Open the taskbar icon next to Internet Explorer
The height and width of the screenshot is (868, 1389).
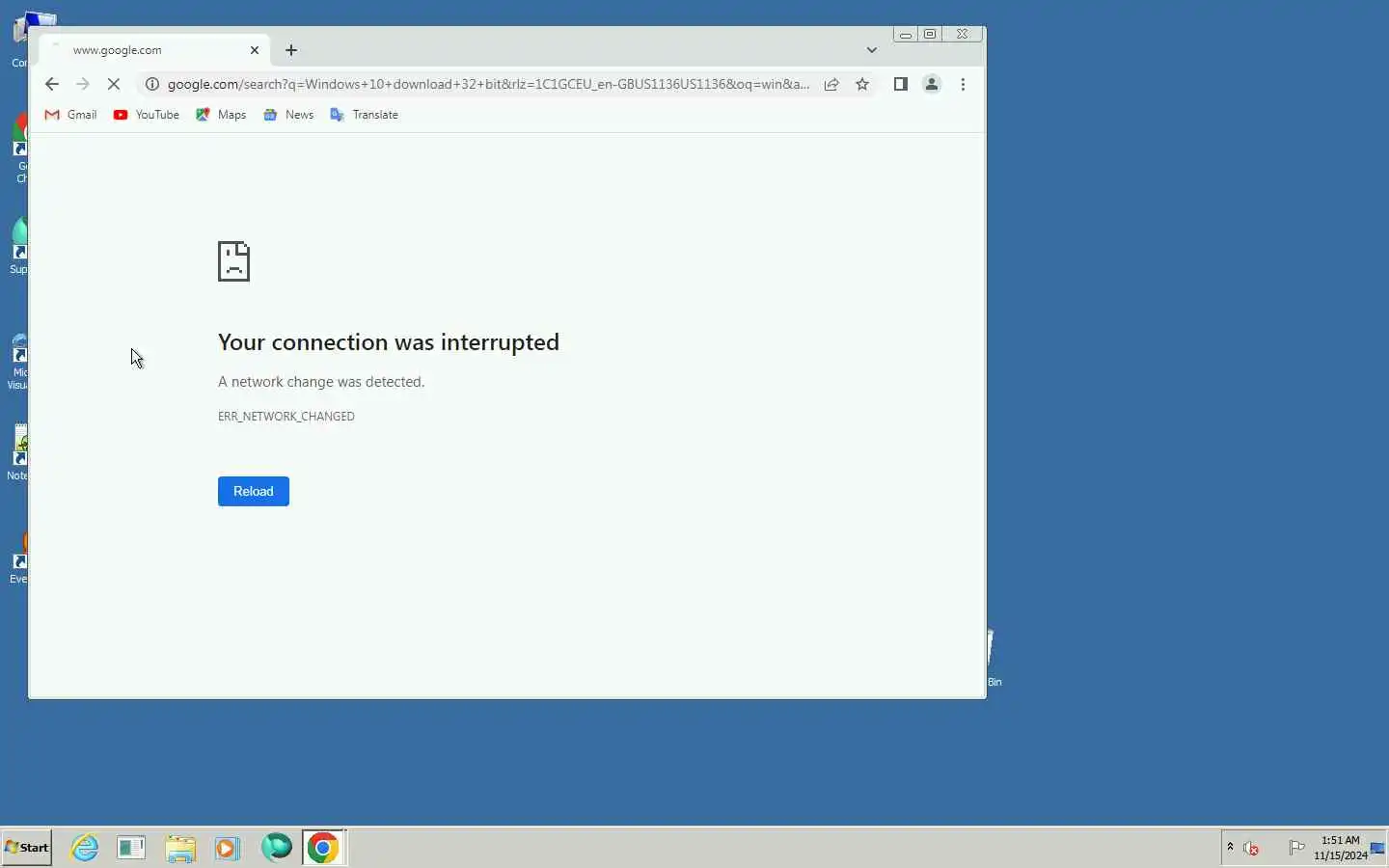click(x=131, y=849)
